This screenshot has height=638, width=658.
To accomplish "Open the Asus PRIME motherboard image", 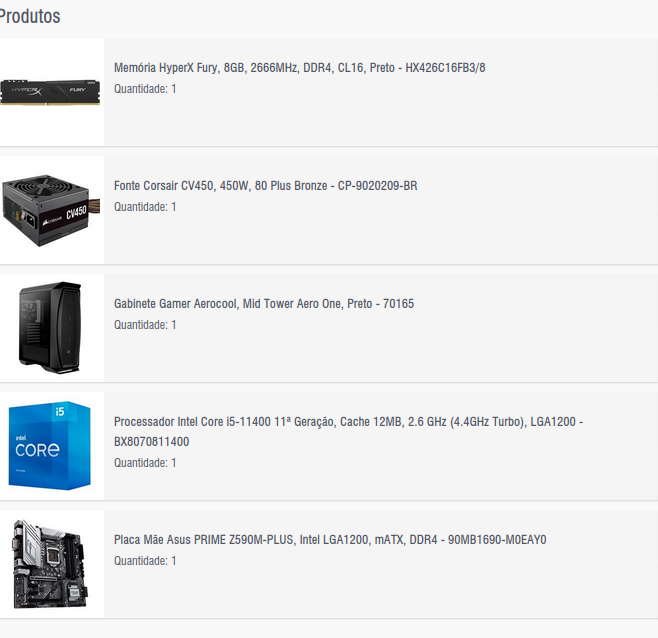I will (x=50, y=564).
